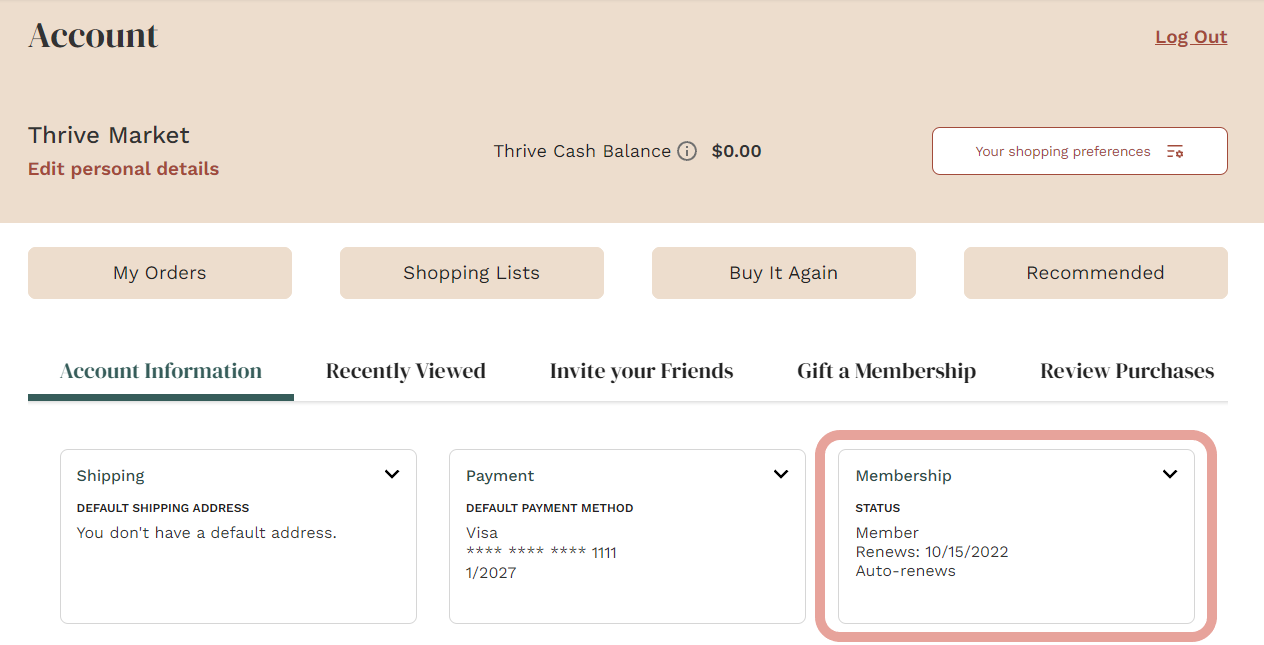This screenshot has height=645, width=1264.
Task: Click the highlighted Membership card
Action: pyautogui.click(x=1016, y=536)
